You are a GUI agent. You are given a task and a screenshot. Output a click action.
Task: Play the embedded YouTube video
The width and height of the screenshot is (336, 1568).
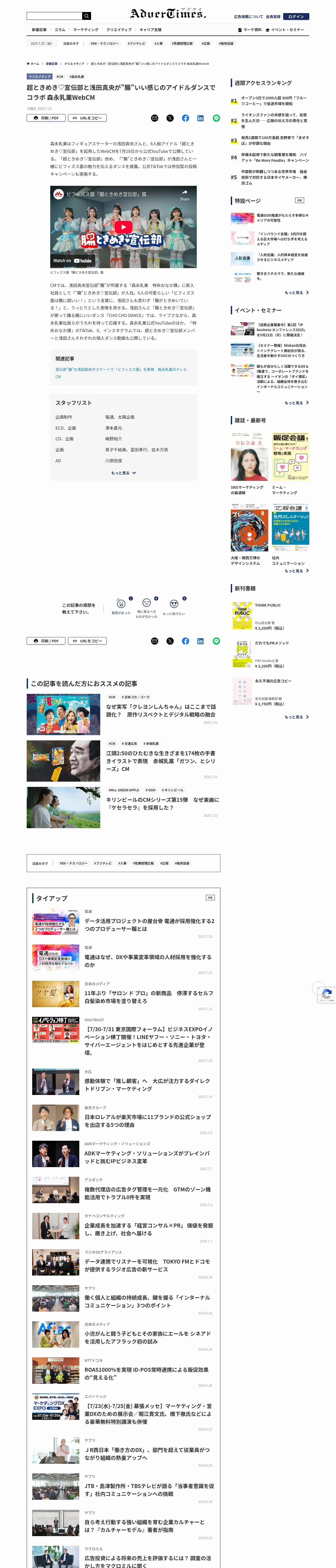point(123,227)
